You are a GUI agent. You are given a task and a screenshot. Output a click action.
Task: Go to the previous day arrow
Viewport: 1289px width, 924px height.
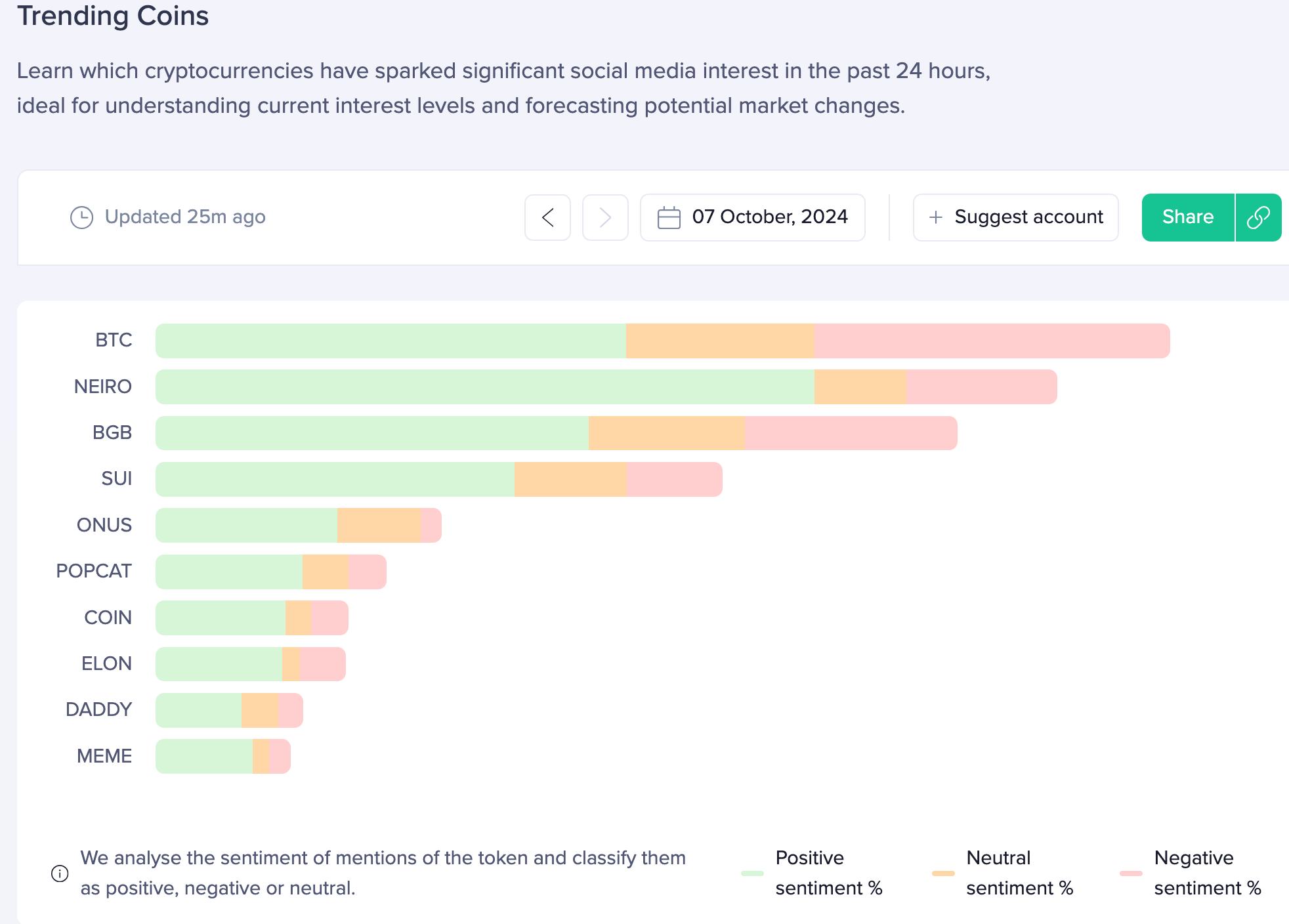(x=547, y=217)
